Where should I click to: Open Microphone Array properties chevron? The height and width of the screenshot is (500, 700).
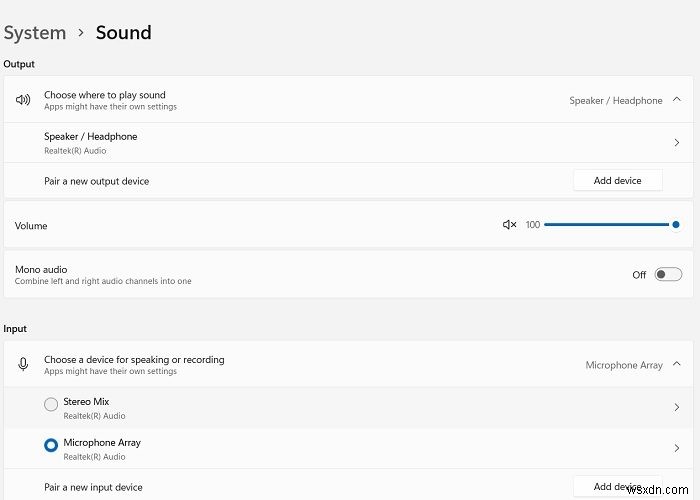point(677,448)
